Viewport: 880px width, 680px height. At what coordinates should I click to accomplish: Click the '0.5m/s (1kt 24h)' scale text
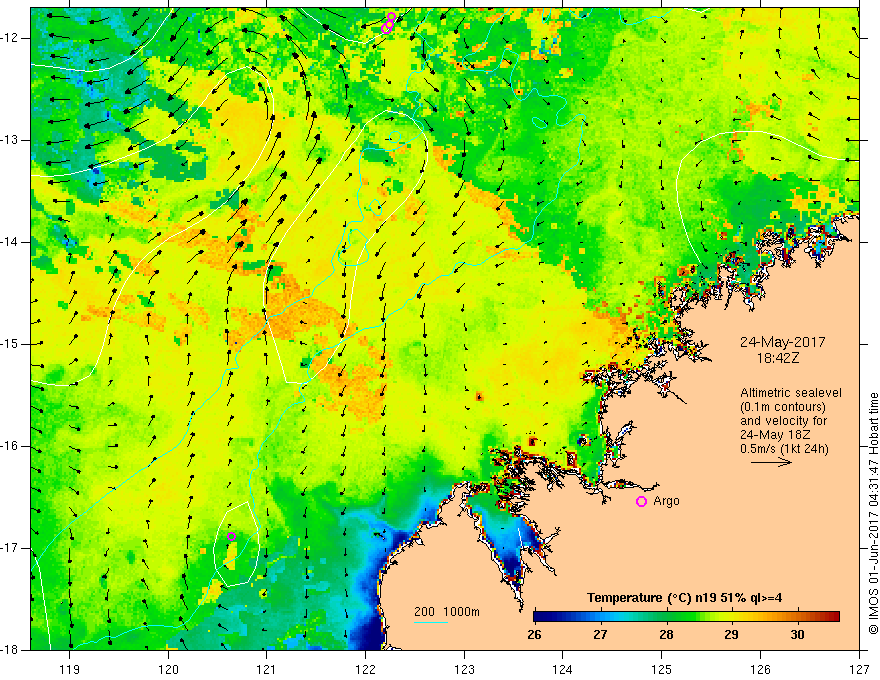click(784, 449)
